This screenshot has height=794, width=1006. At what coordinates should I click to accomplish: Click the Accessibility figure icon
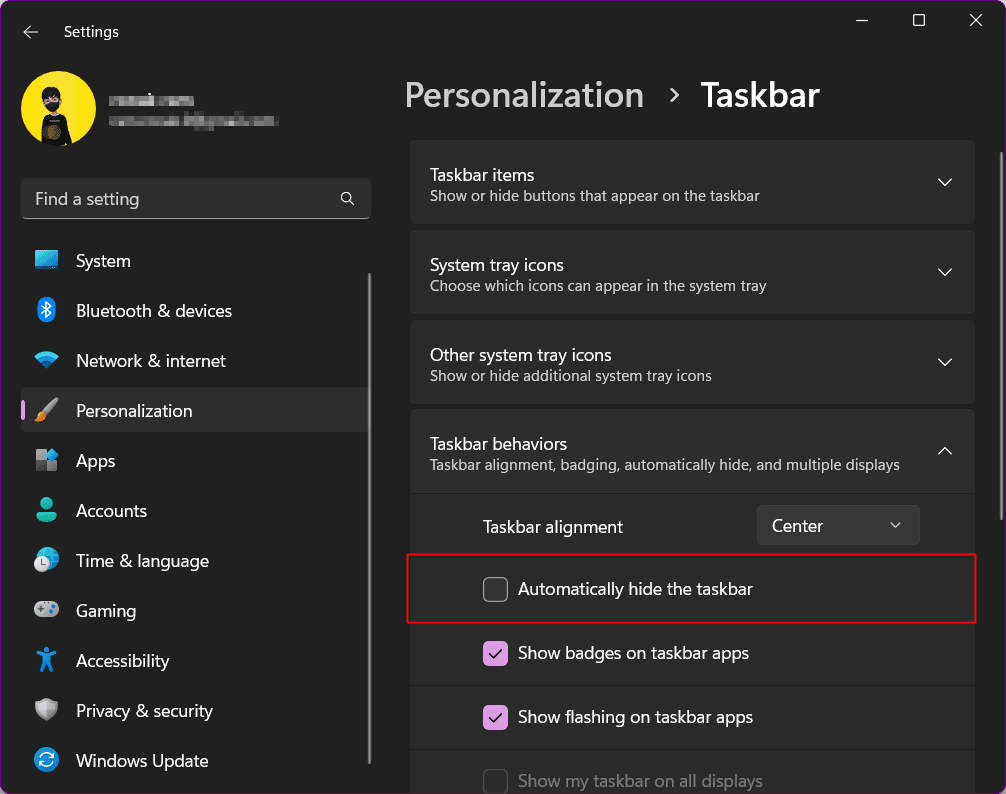tap(46, 660)
